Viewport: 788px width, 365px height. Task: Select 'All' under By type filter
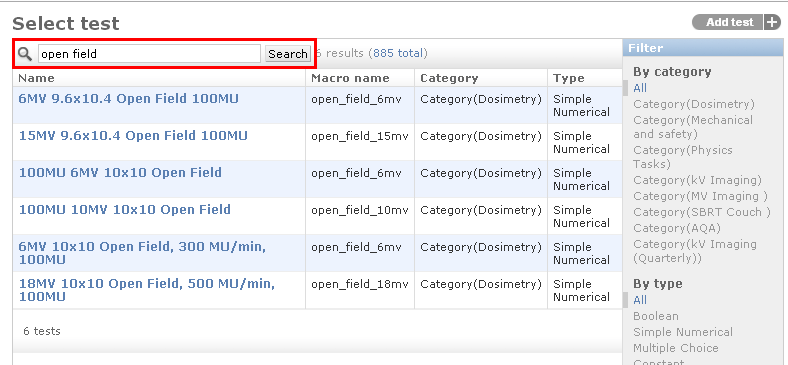click(x=640, y=300)
